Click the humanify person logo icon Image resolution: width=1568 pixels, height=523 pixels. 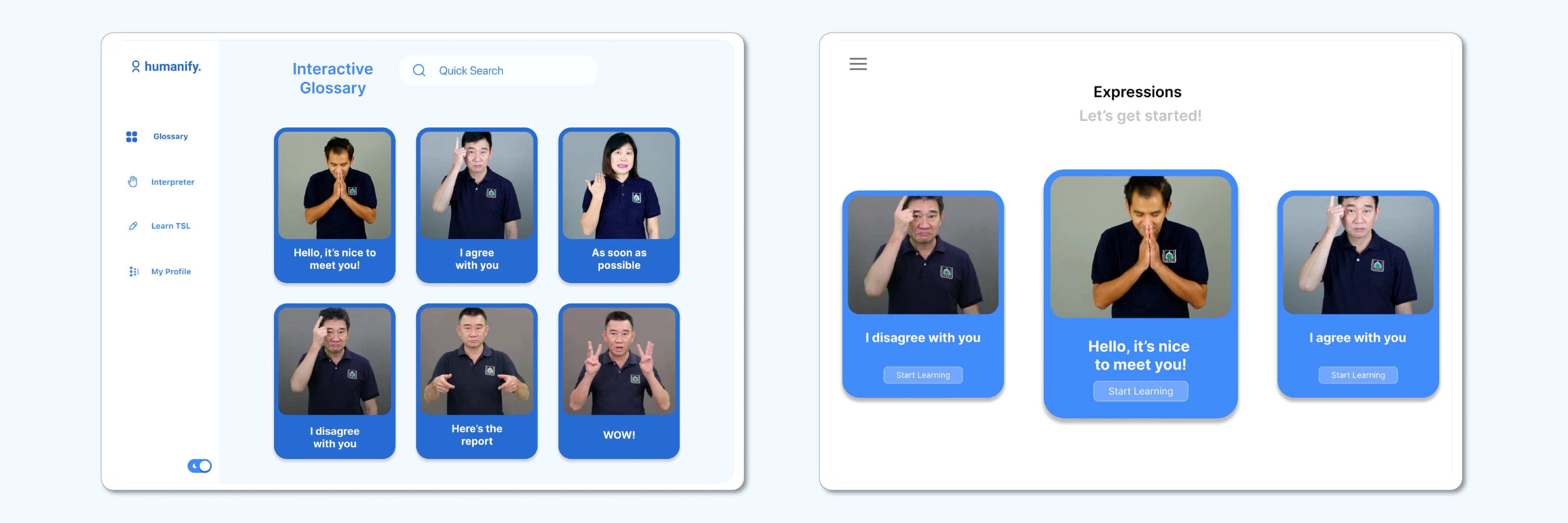[135, 66]
